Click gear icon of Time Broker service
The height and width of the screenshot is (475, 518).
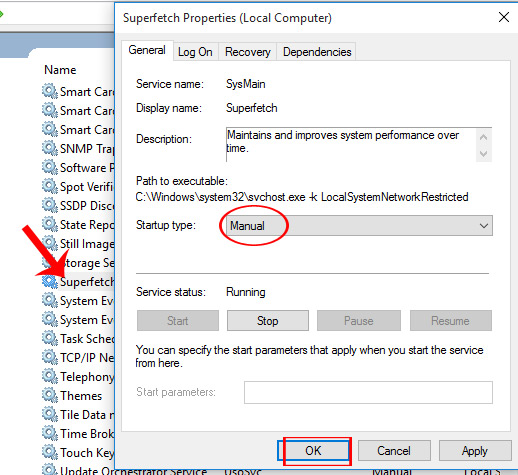50,433
